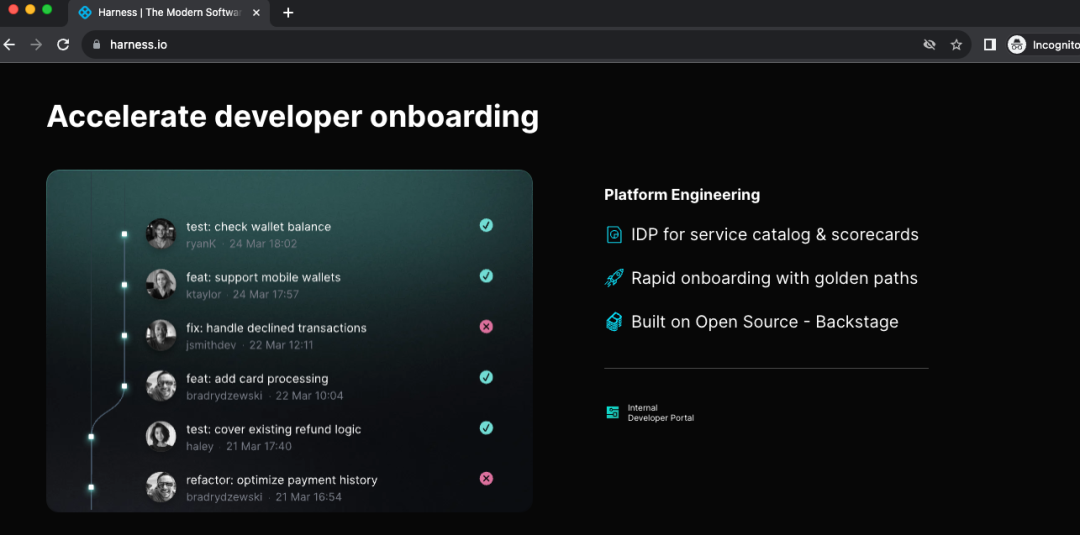Click green check on 'feat: add card processing'
The image size is (1080, 535).
[486, 377]
